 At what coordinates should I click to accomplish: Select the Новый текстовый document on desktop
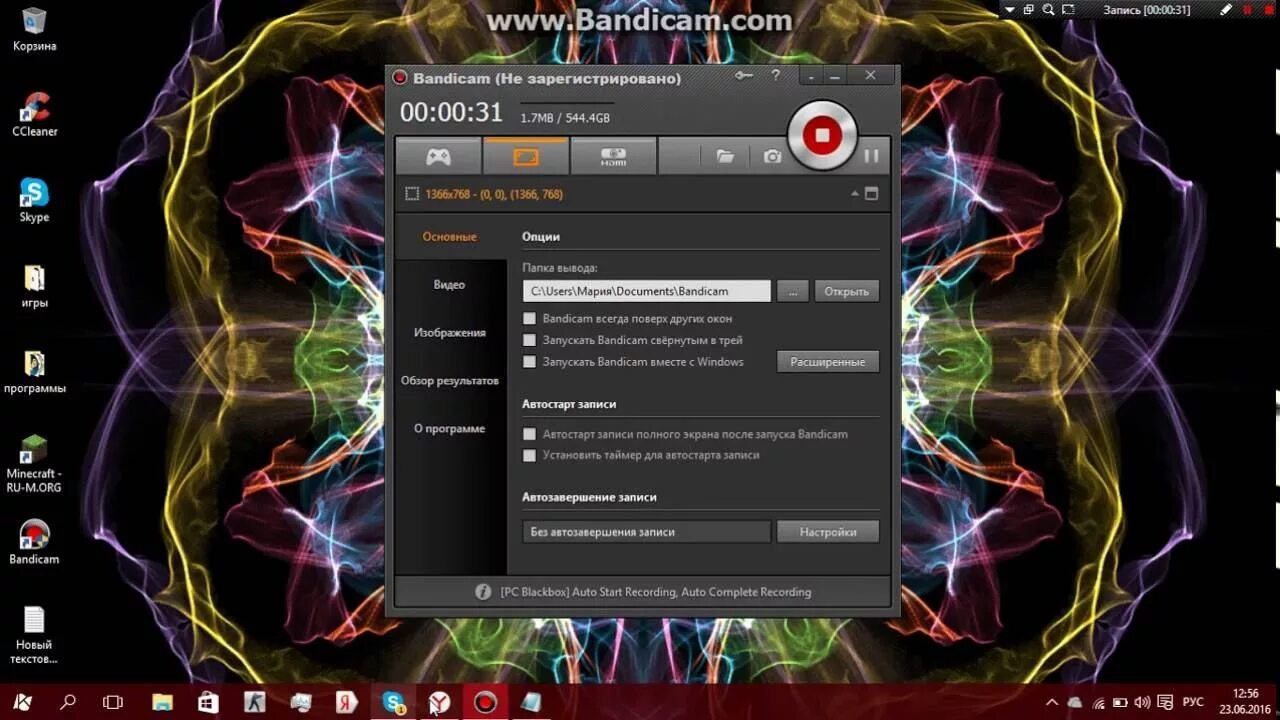[34, 635]
